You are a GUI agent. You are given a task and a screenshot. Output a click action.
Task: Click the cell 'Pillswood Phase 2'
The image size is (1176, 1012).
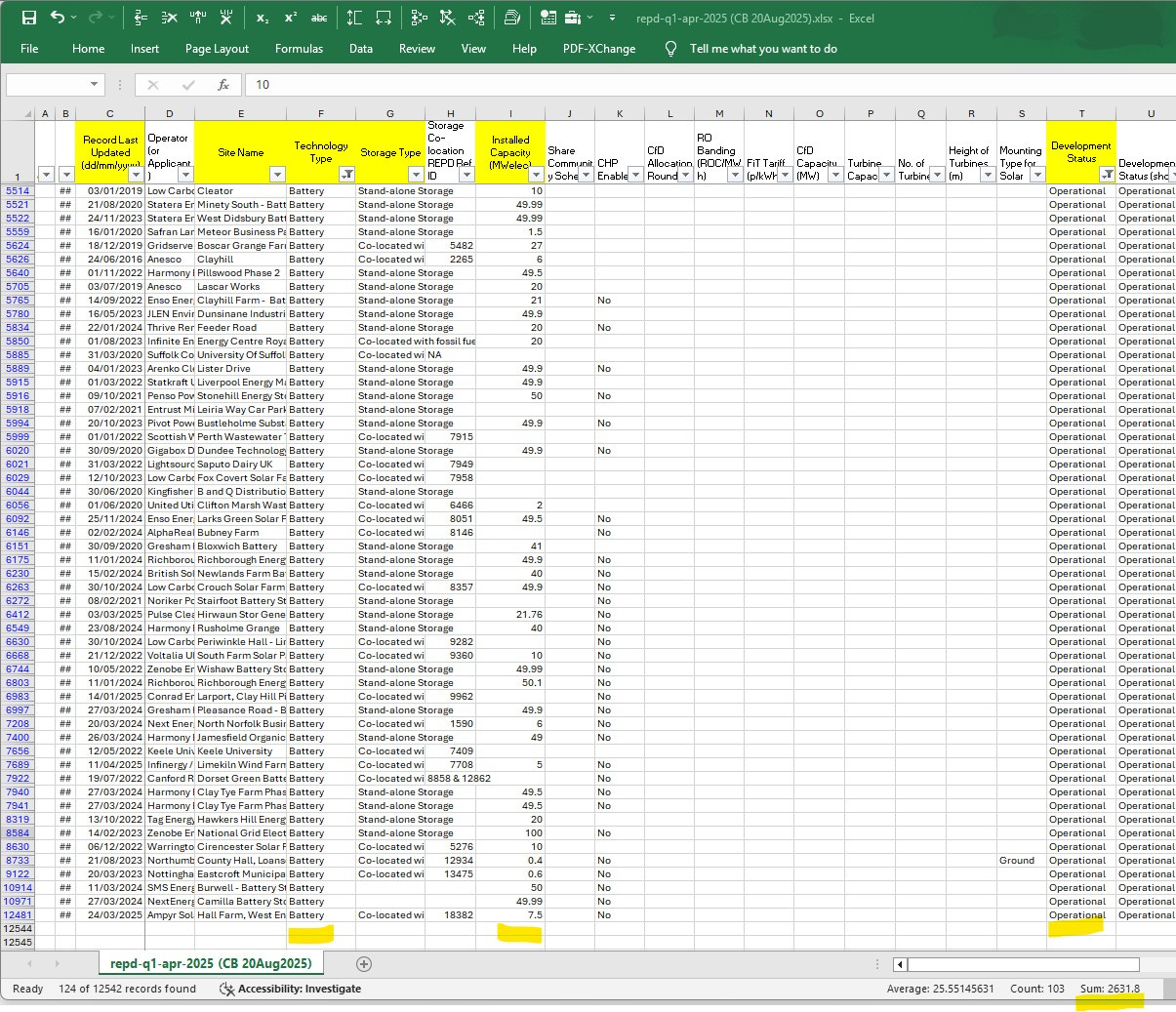[240, 273]
